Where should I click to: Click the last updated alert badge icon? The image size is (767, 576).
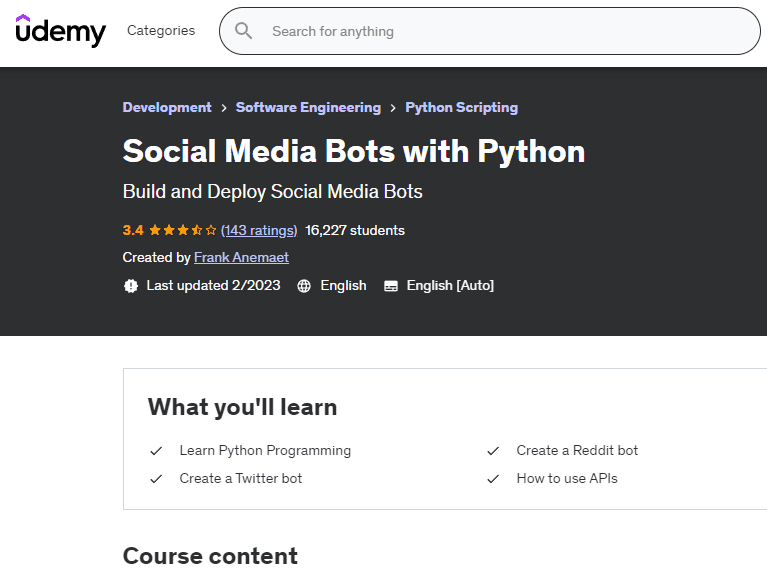130,286
